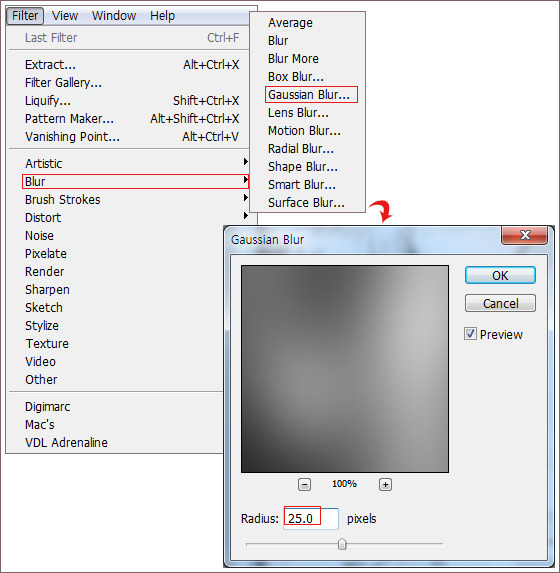The image size is (560, 573).
Task: Open Surface Blur... filter
Action: 306,202
